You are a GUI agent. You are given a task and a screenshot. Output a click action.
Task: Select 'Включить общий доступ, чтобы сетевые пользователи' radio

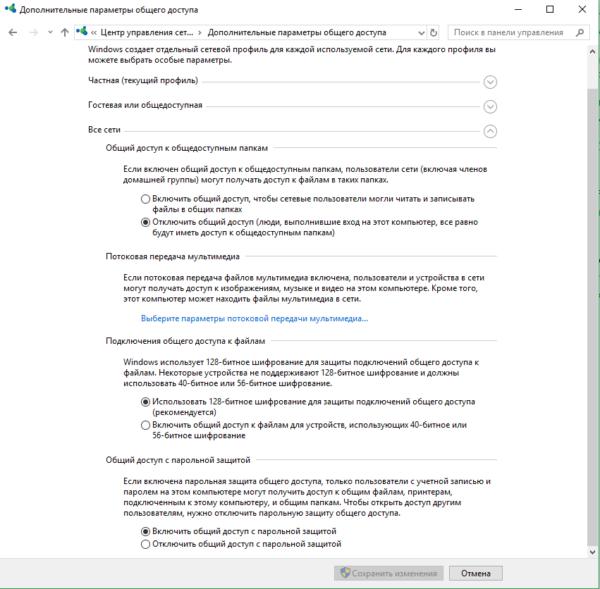145,199
